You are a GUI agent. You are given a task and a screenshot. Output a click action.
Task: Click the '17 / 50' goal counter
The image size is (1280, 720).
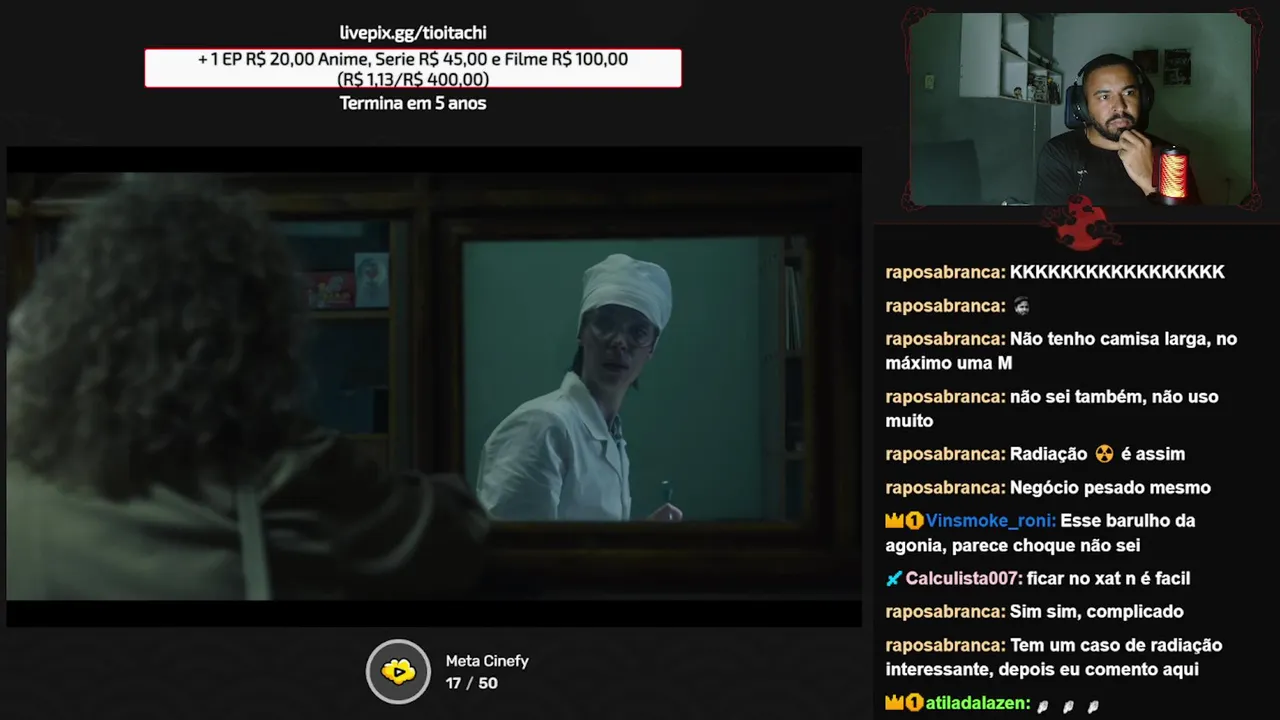pos(471,683)
